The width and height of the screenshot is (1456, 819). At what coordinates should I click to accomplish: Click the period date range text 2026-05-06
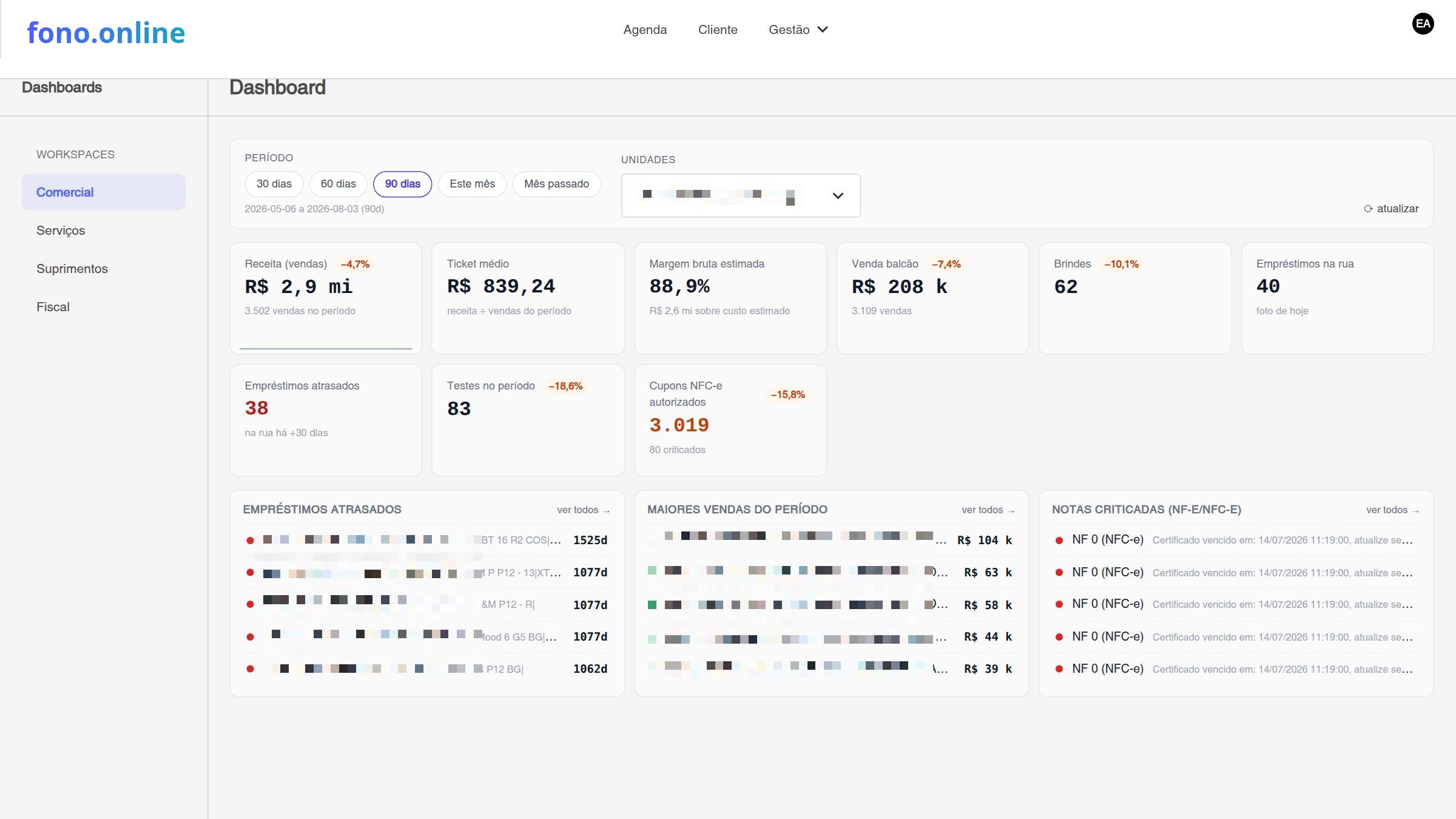314,209
